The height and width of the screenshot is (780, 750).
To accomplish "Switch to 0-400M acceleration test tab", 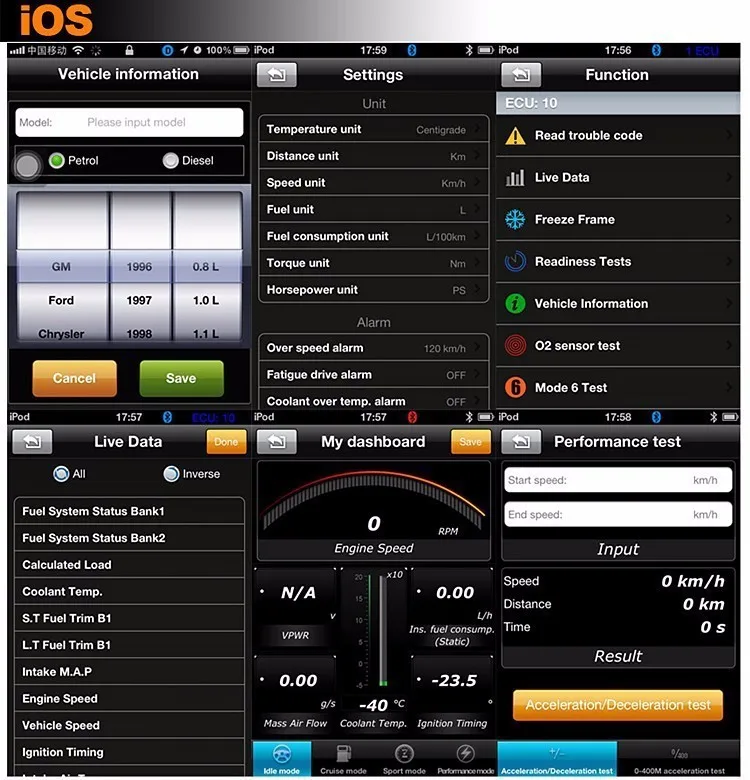I will tap(679, 760).
